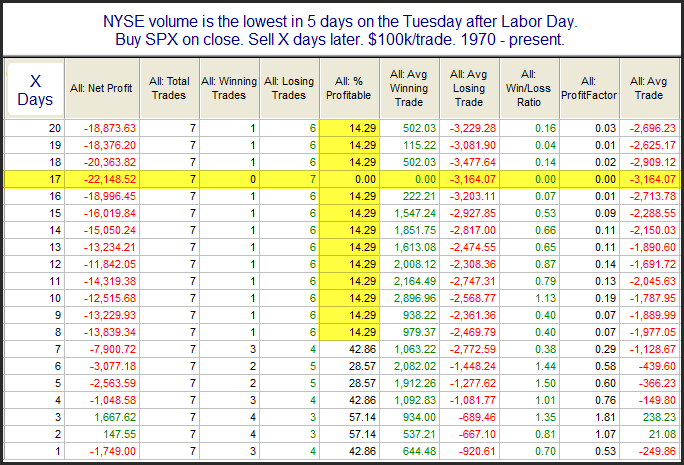Click All: Avg Winning Trade header
The height and width of the screenshot is (465, 684).
pyautogui.click(x=409, y=88)
